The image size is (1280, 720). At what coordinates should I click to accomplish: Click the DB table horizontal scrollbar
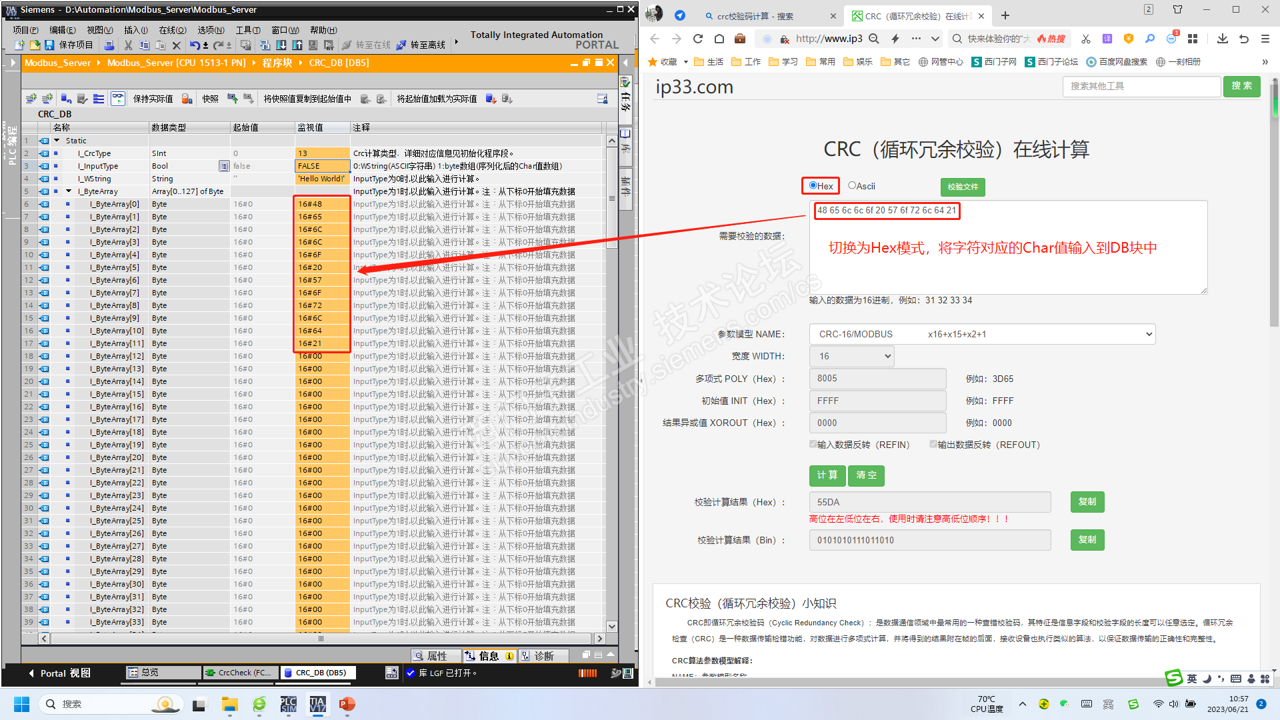coord(320,638)
